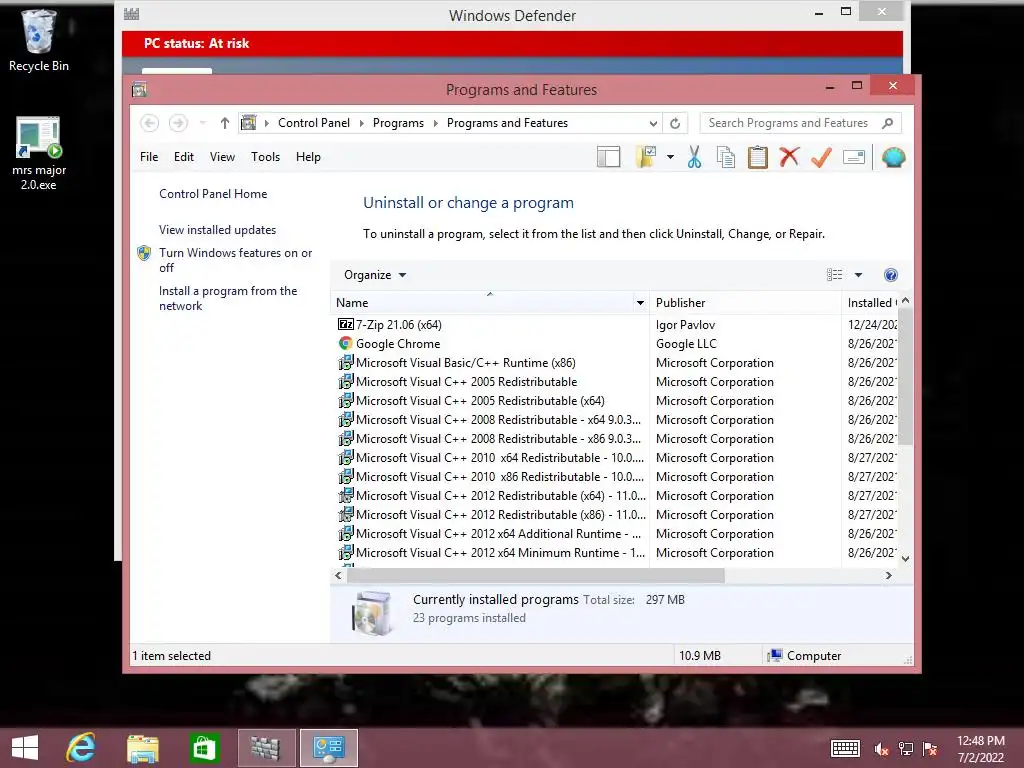
Task: Click Install a program from the network
Action: (x=228, y=298)
